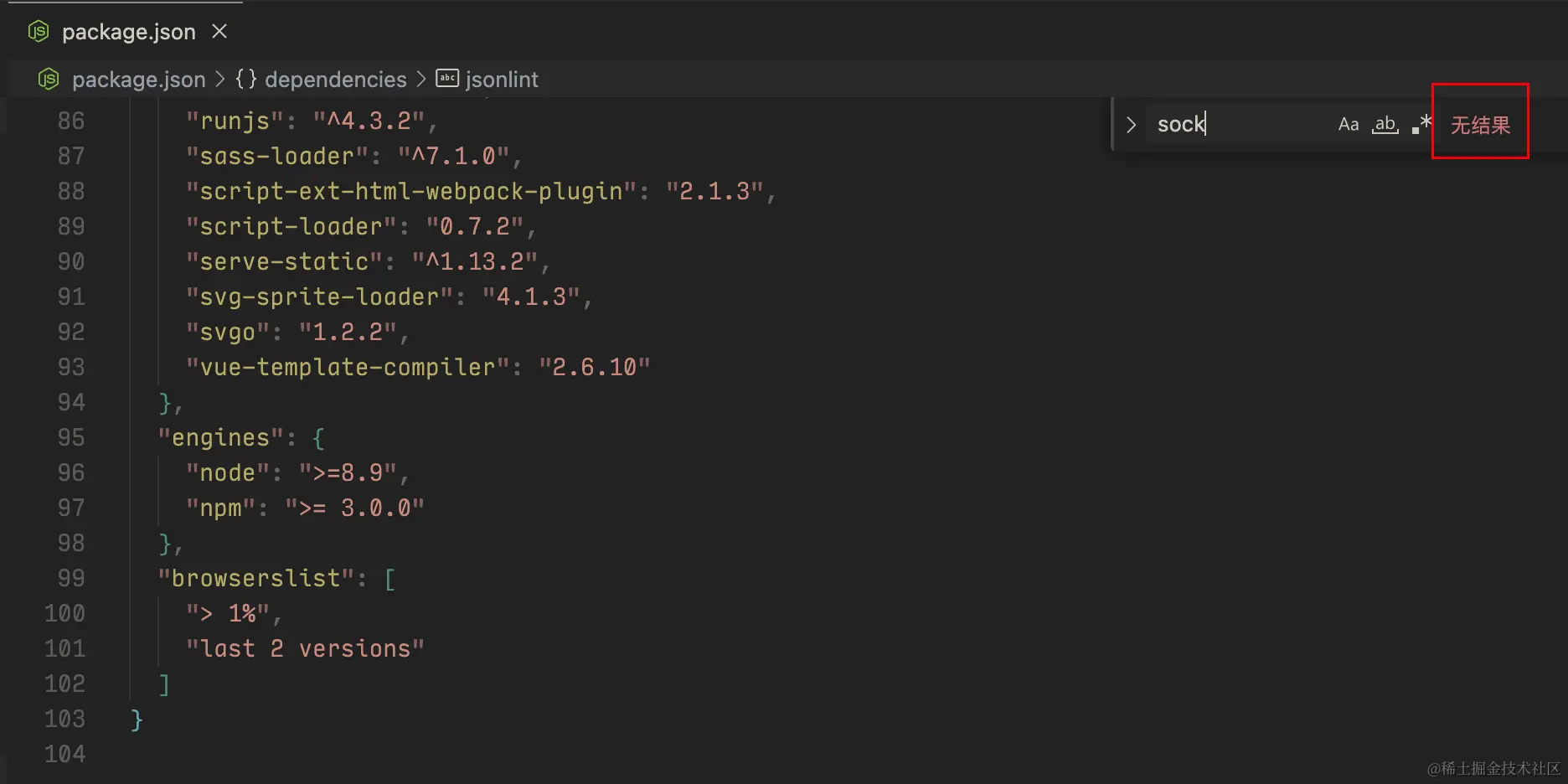This screenshot has height=784, width=1568.
Task: Click version value "2.1.3"
Action: tap(714, 192)
